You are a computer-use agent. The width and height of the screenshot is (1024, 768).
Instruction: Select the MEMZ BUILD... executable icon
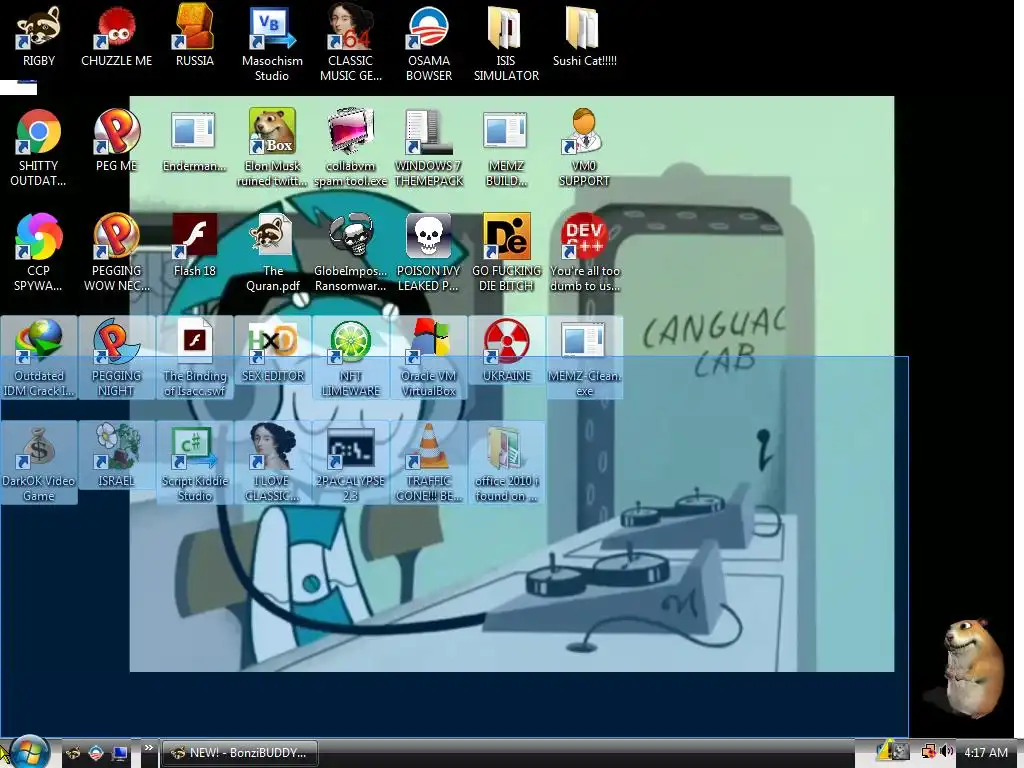[x=506, y=149]
